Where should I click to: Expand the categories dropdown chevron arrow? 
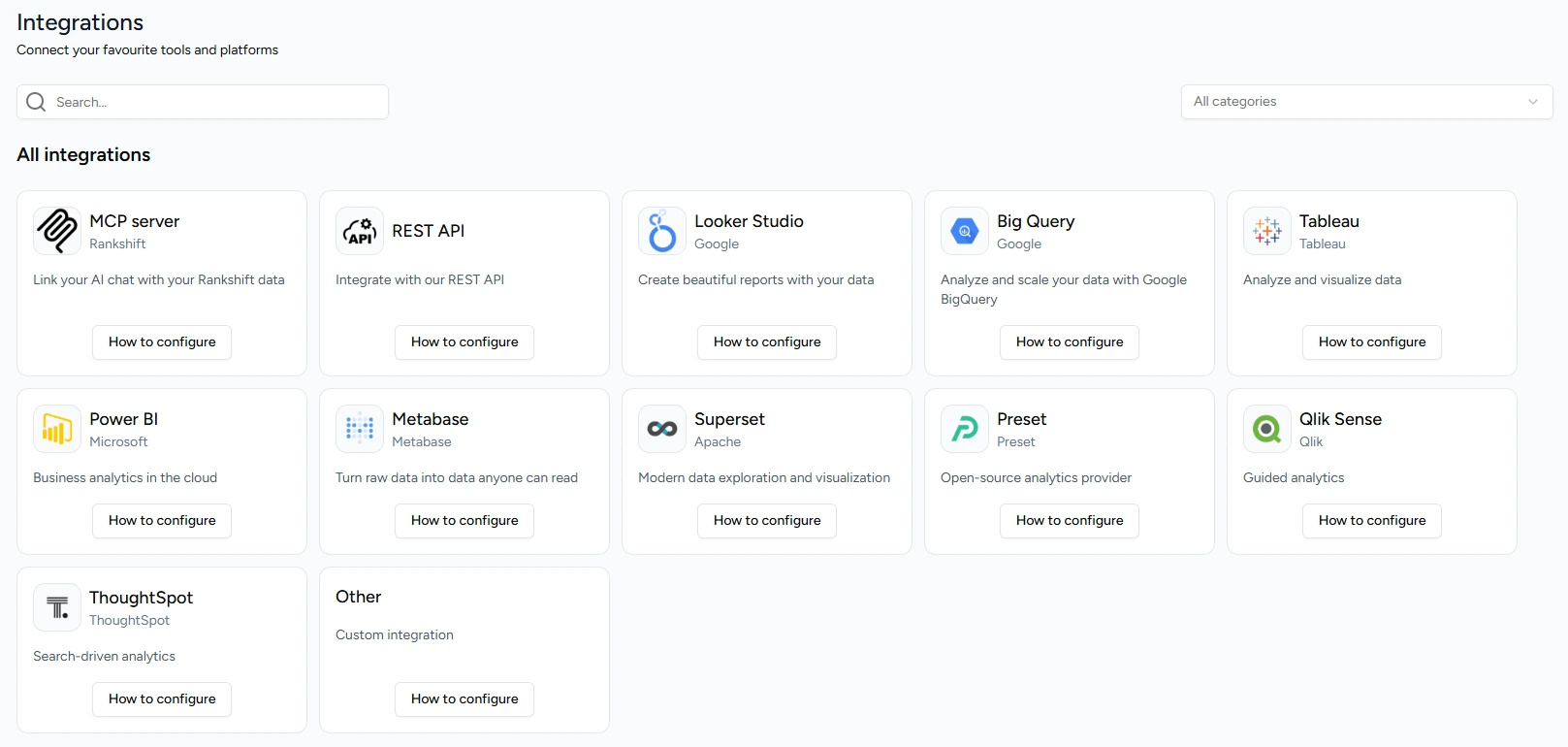point(1533,102)
